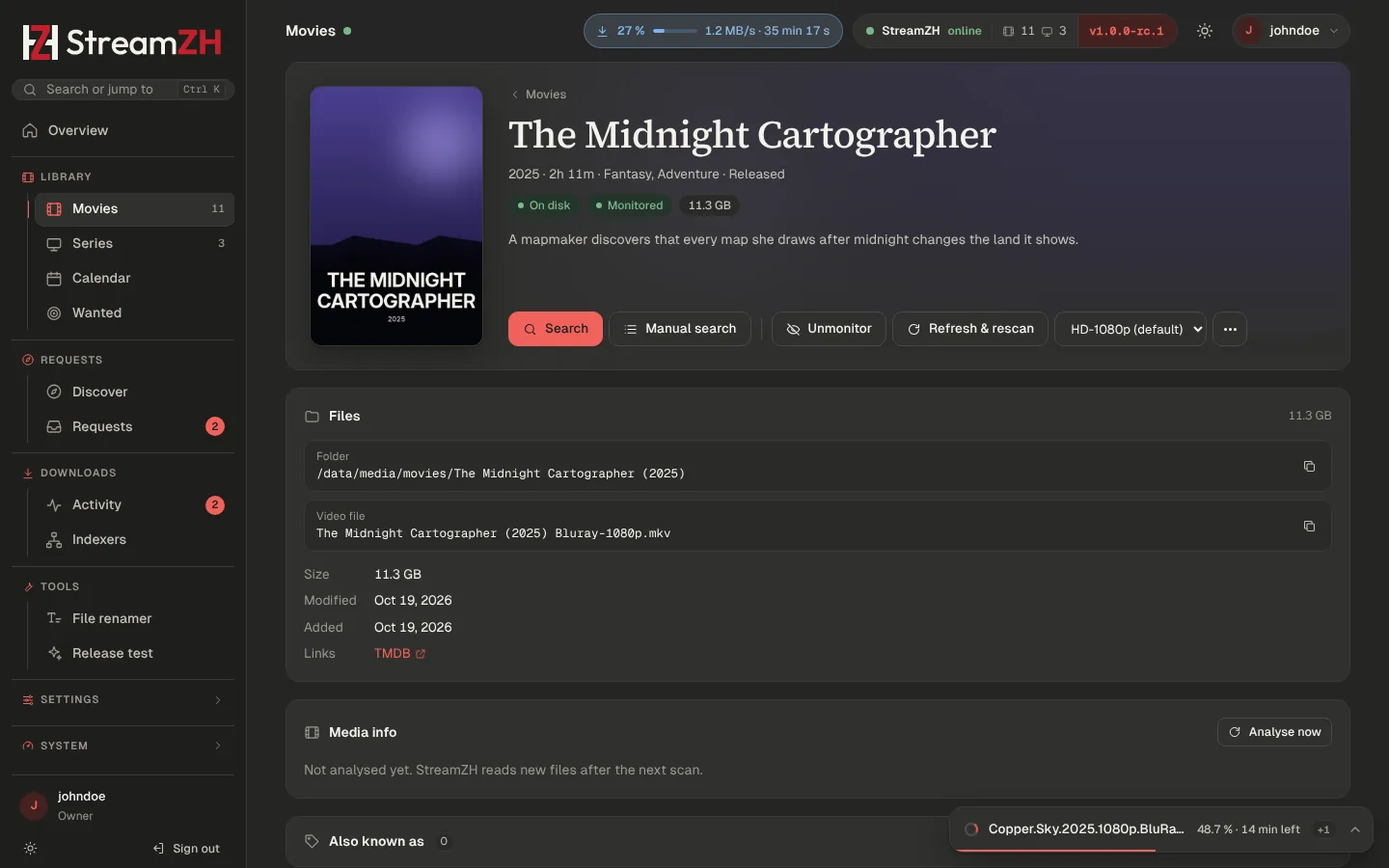This screenshot has height=868, width=1389.
Task: Click the Activity badge showing 2
Action: coord(215,504)
